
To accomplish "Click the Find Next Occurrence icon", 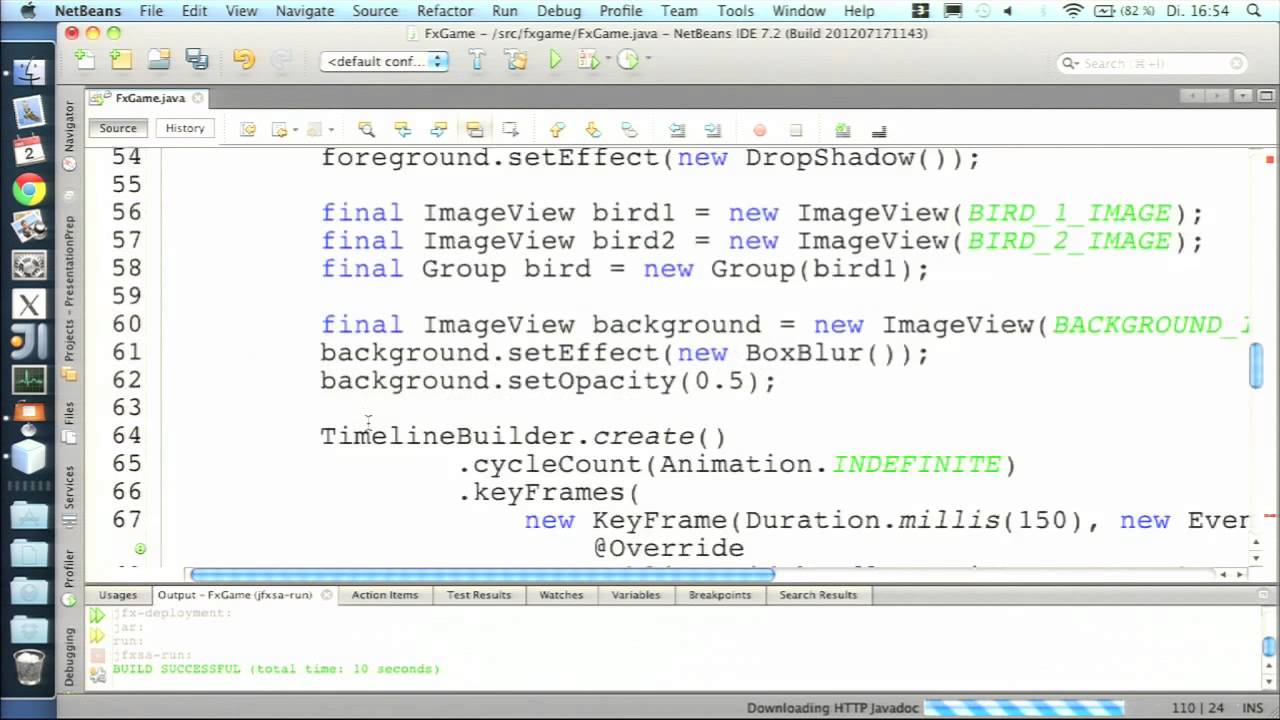I will pos(438,130).
